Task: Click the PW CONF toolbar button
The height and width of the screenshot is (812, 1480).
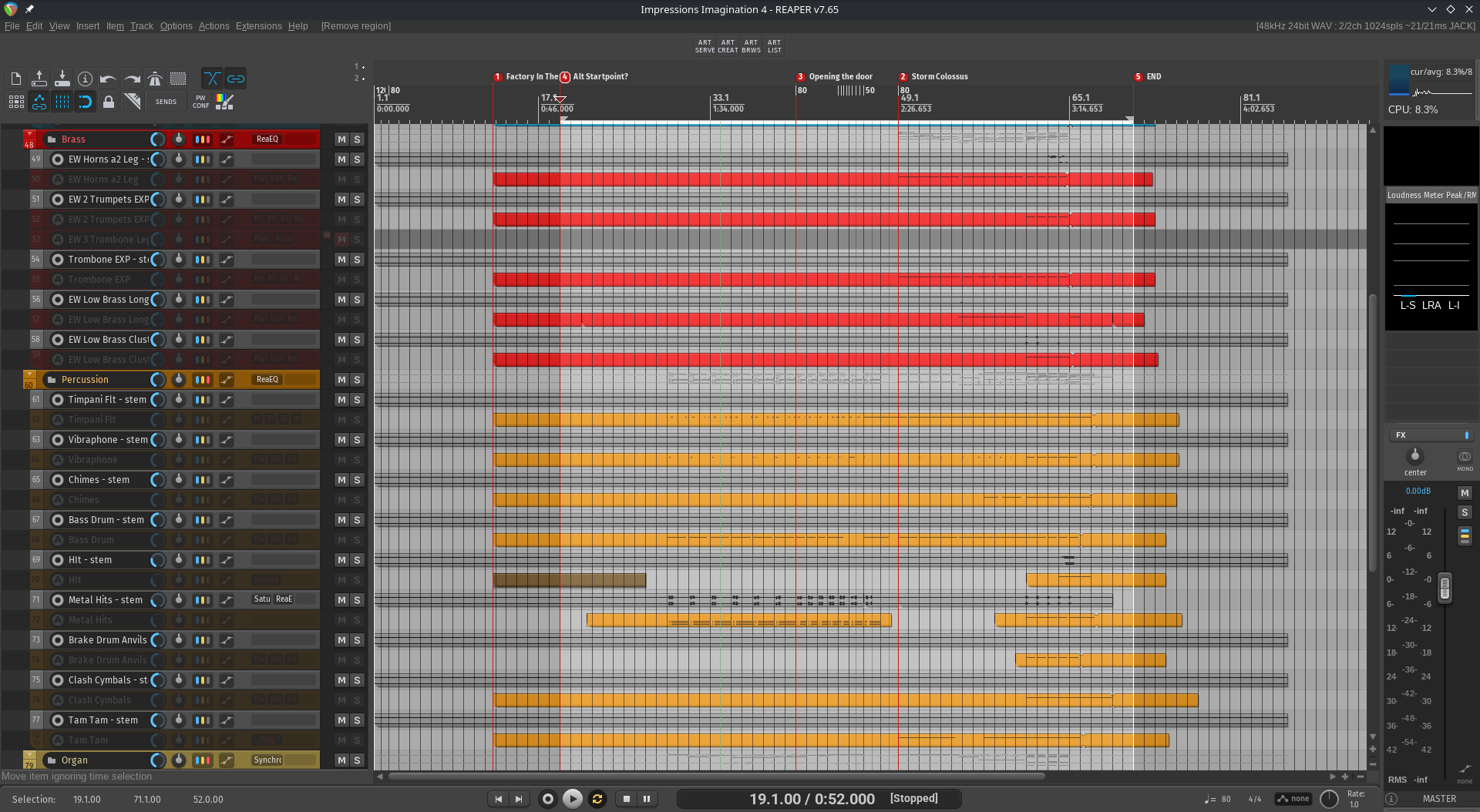Action: tap(200, 102)
